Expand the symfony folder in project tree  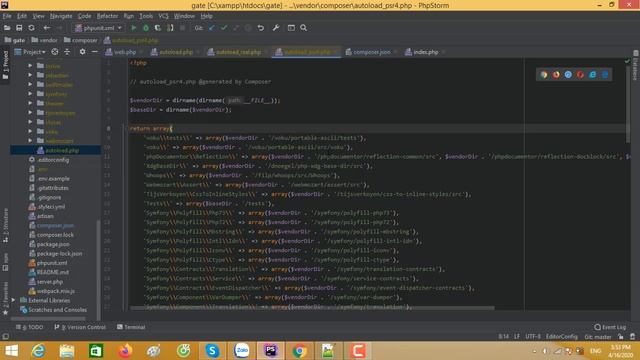tap(30, 94)
